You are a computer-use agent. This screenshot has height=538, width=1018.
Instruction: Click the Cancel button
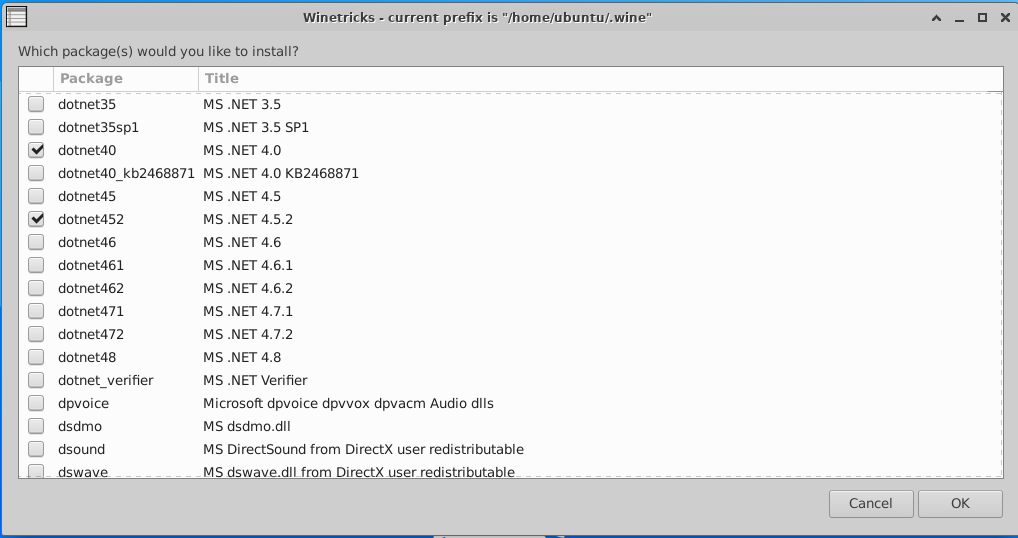[x=871, y=504]
